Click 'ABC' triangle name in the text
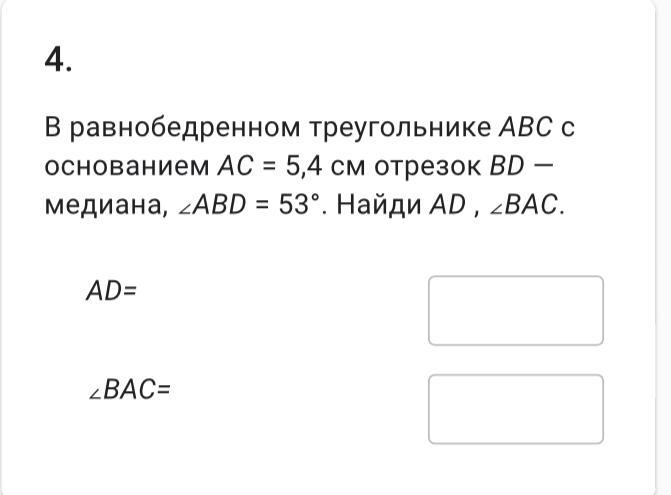The width and height of the screenshot is (671, 495). tap(526, 127)
